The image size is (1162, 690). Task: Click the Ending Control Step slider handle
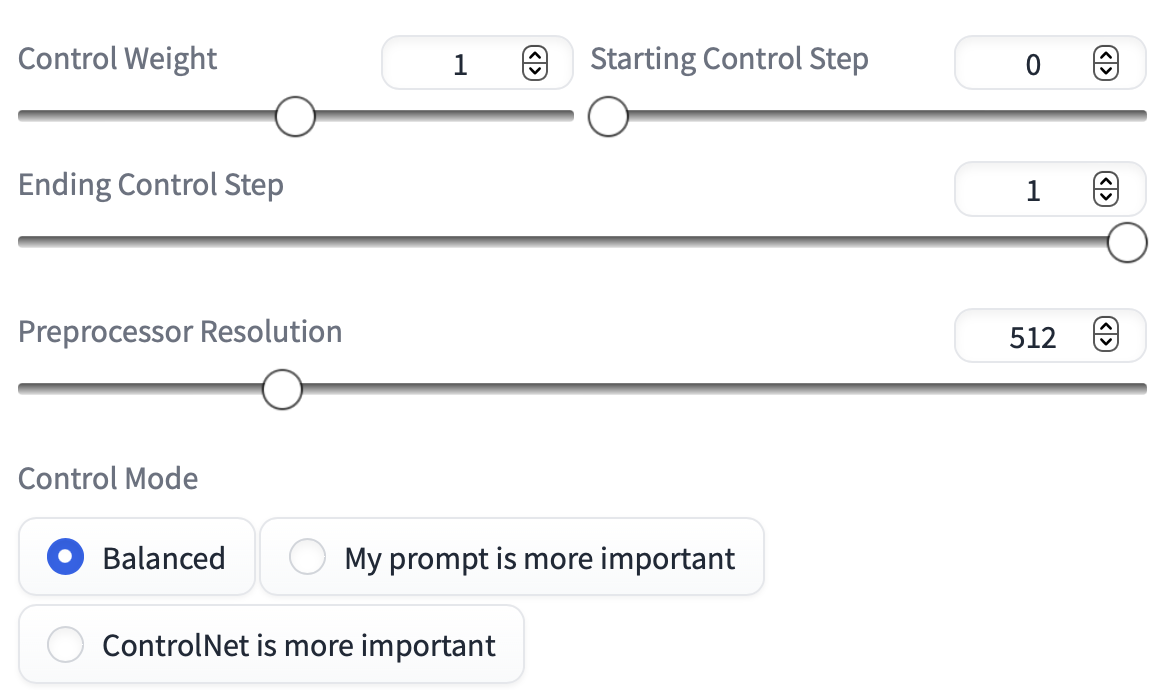(x=1127, y=242)
